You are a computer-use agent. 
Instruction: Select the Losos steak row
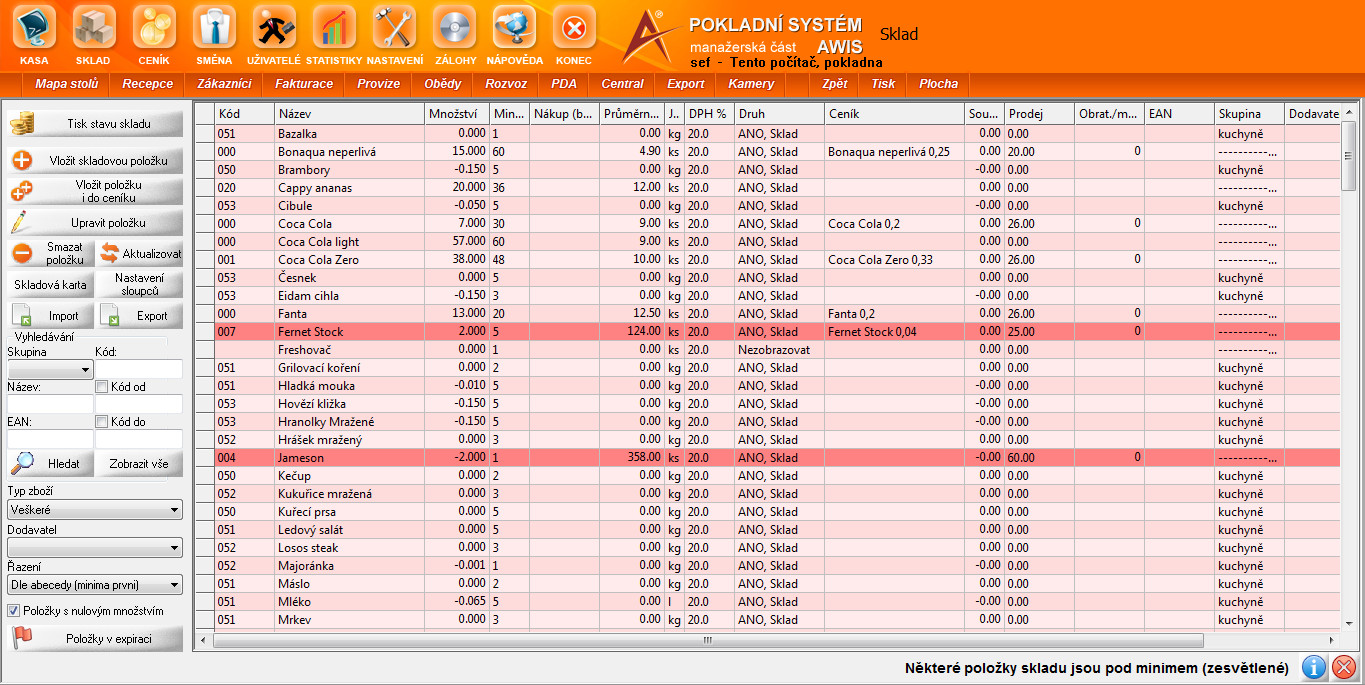coord(766,548)
